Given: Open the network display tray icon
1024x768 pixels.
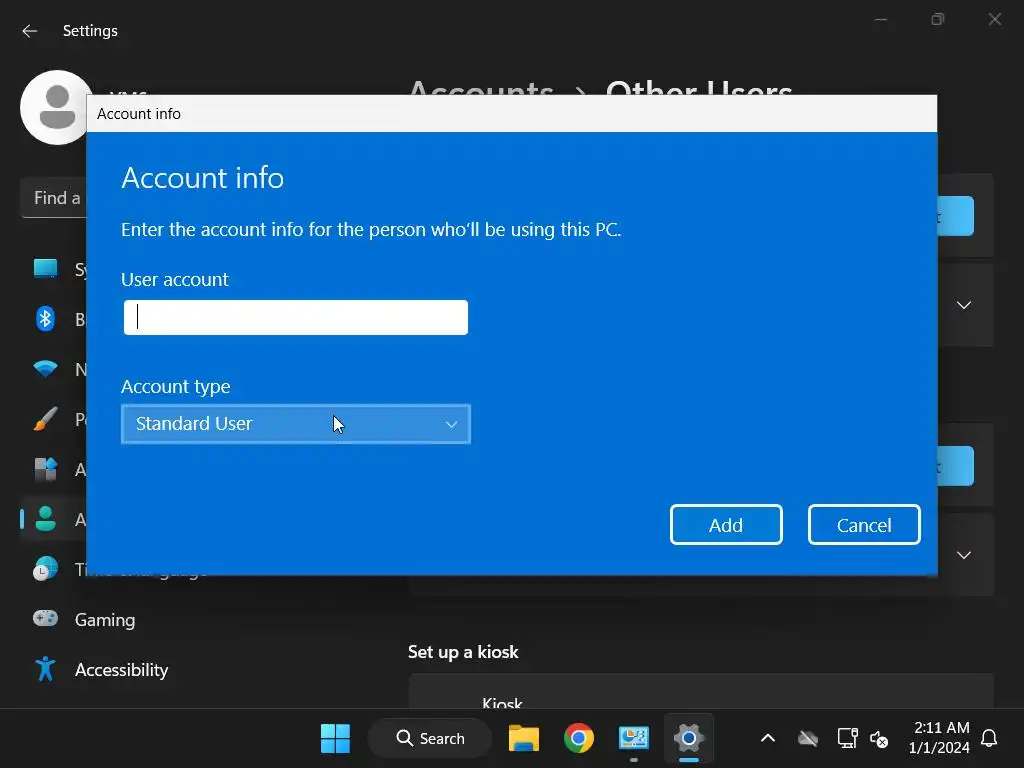Looking at the screenshot, I should (847, 739).
